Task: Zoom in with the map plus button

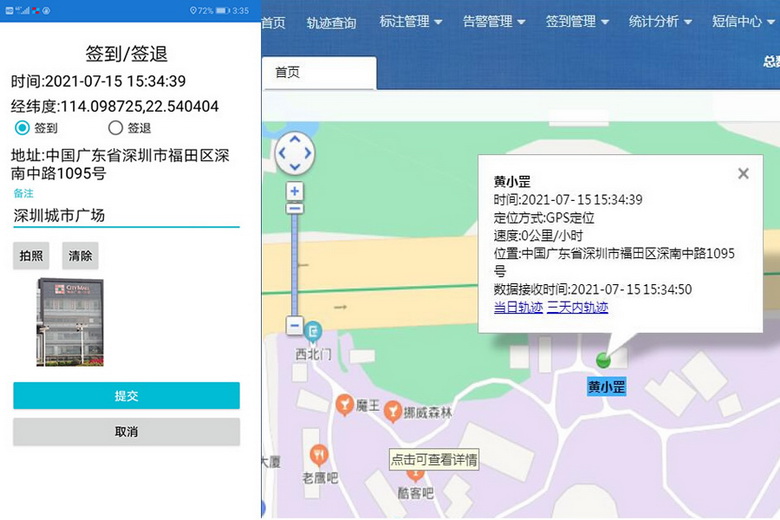Action: pyautogui.click(x=294, y=190)
